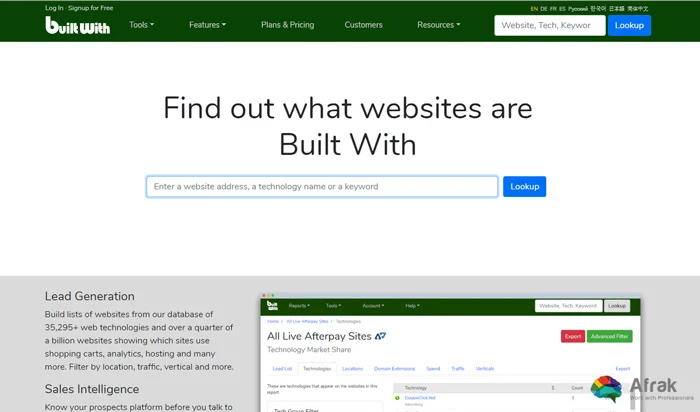Viewport: 700px width, 412px height.
Task: Focus the header Website, Tech, Keyword search box
Action: [x=550, y=25]
